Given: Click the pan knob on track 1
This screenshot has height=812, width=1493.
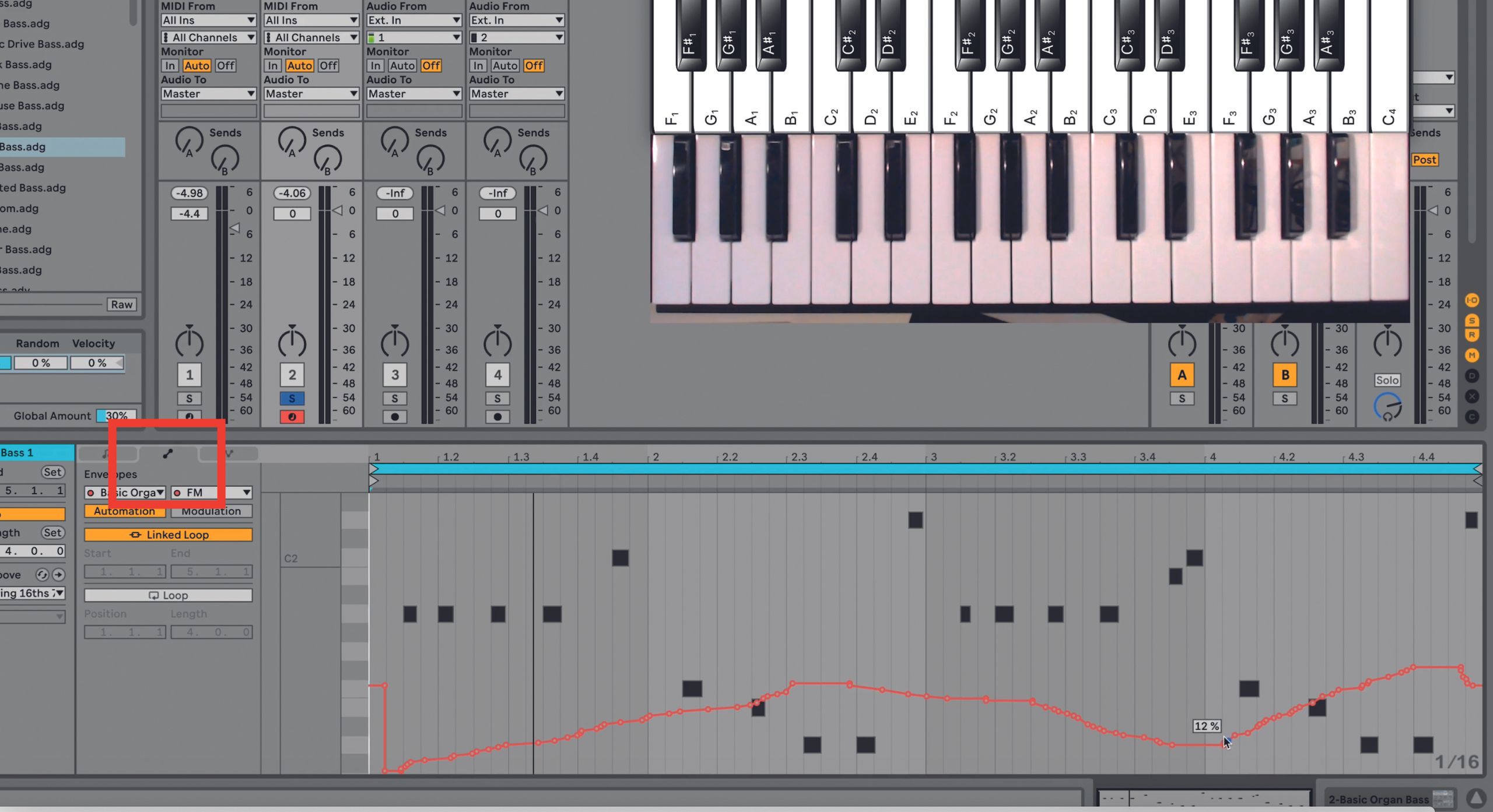Looking at the screenshot, I should pos(189,342).
